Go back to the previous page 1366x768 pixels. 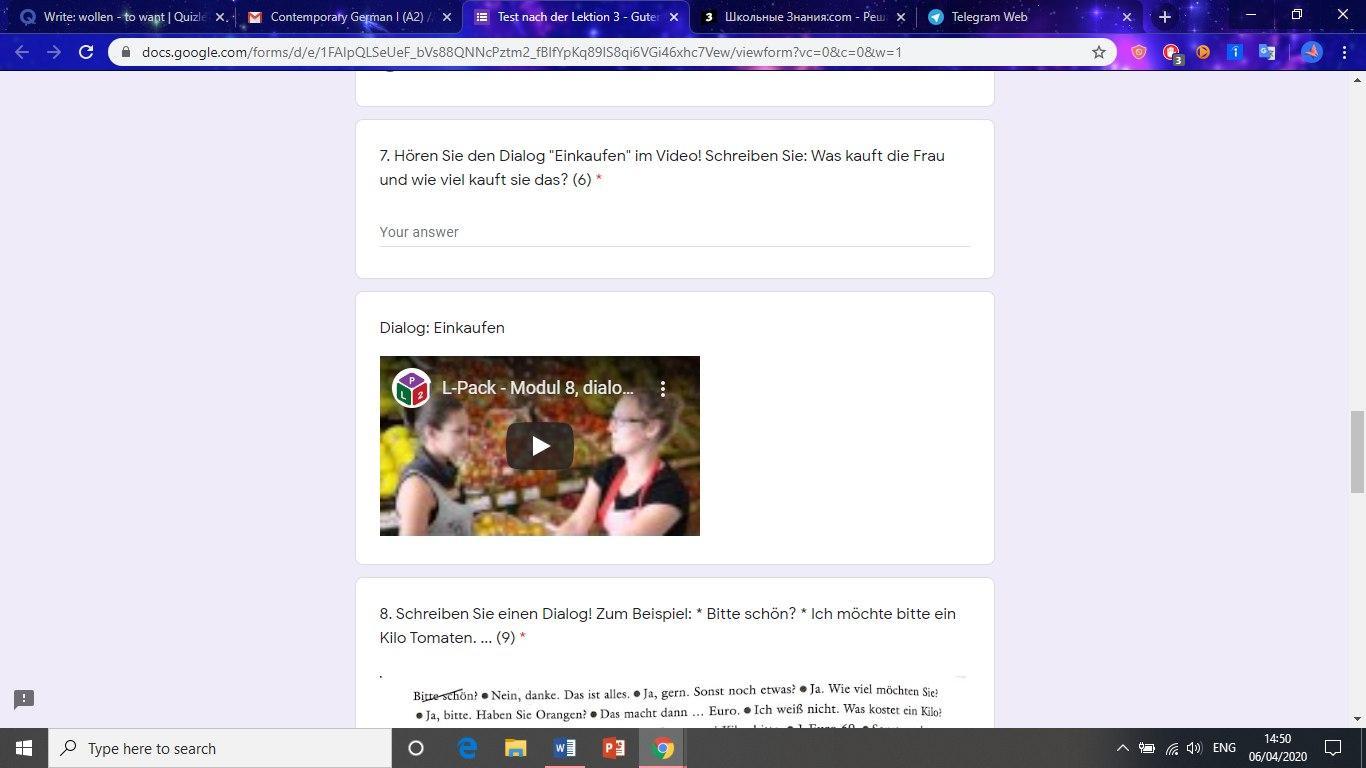(x=22, y=52)
